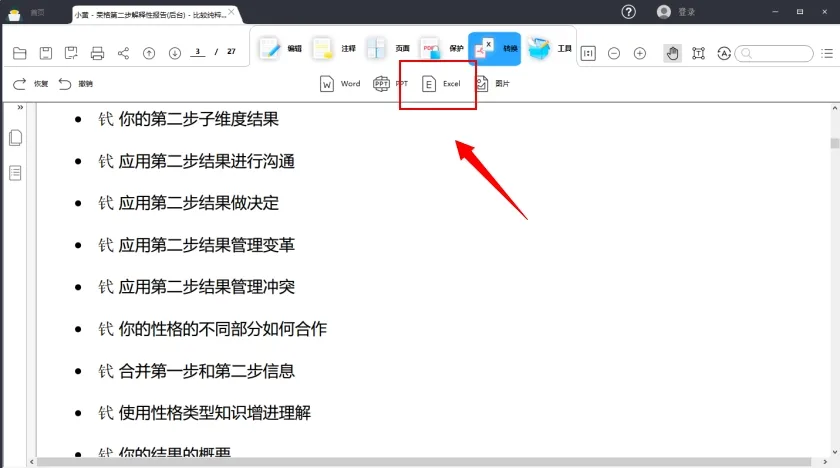Zoom out with the minus circle icon
The width and height of the screenshot is (840, 468).
pos(614,53)
